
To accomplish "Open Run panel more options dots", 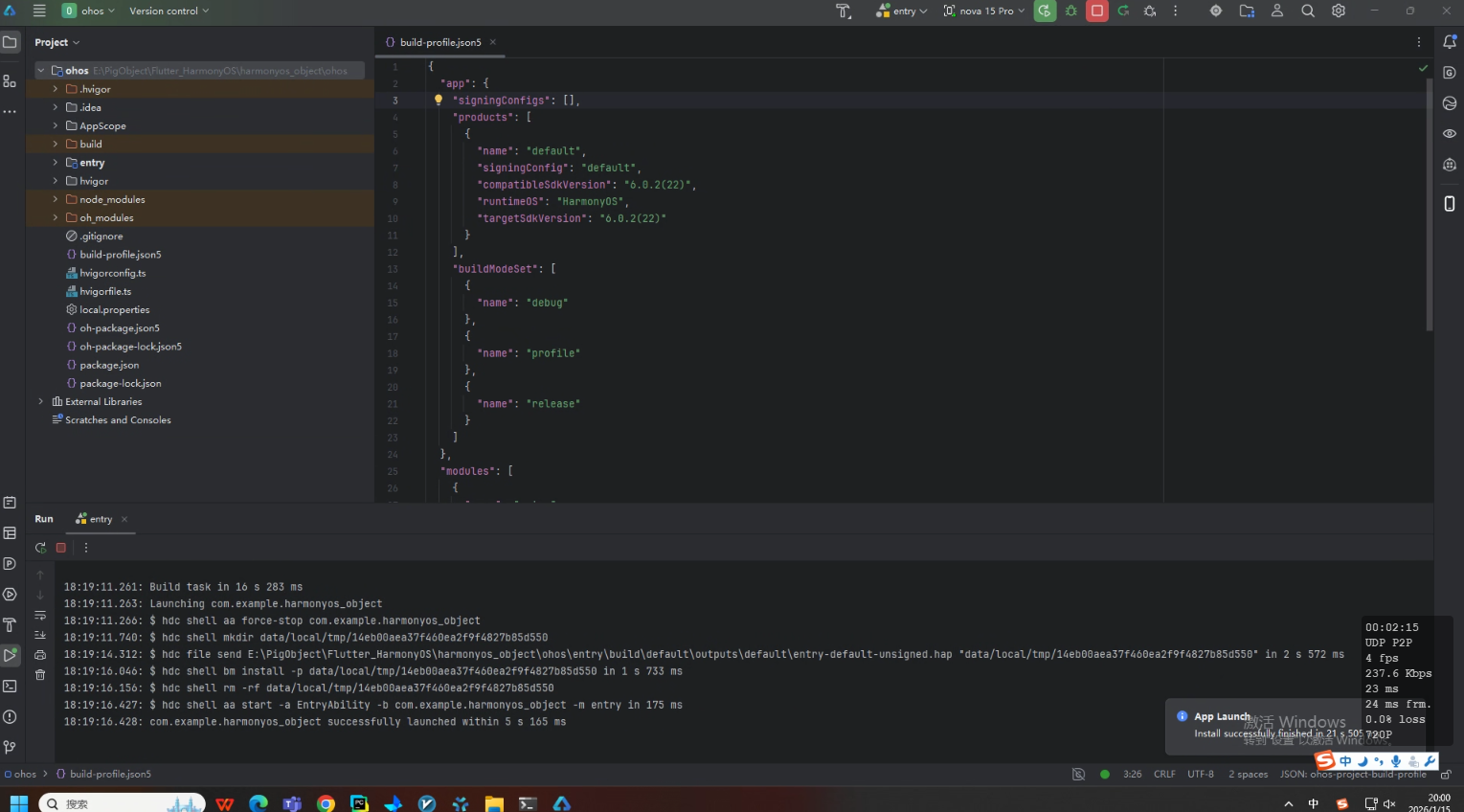I will [x=86, y=548].
